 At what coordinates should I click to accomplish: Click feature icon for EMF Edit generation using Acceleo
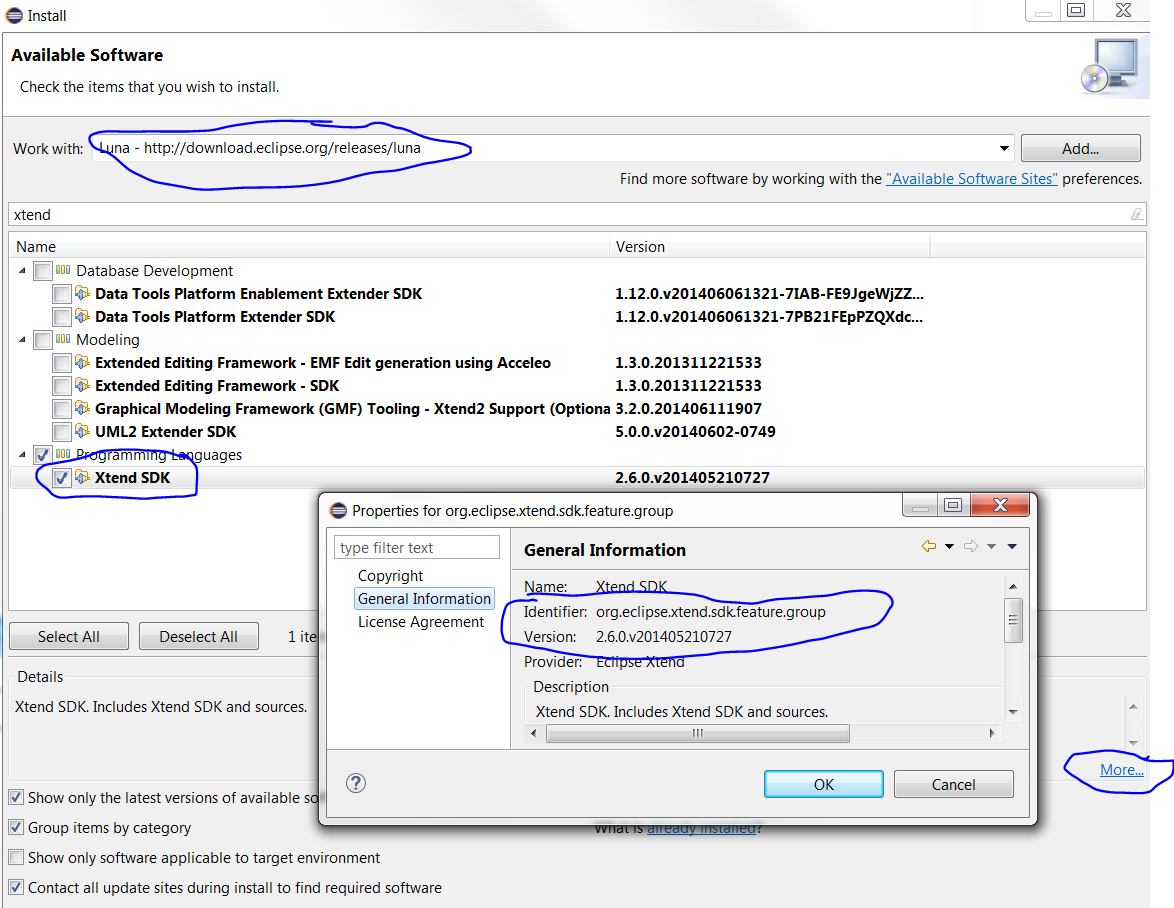(x=82, y=362)
